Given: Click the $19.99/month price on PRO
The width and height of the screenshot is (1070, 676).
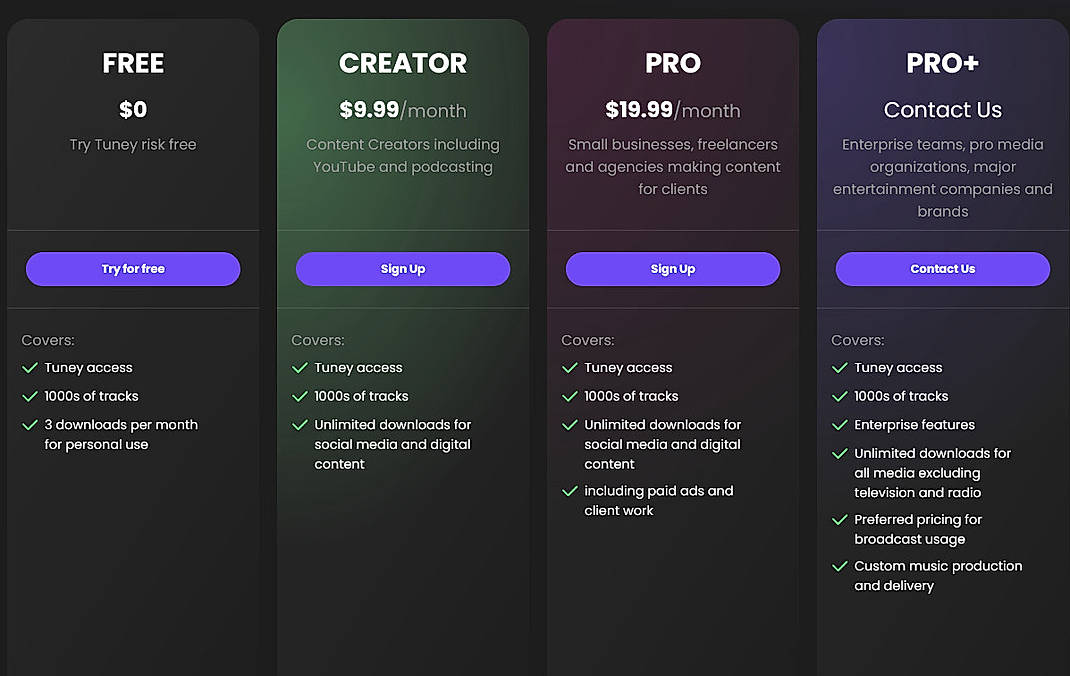Looking at the screenshot, I should coord(672,110).
